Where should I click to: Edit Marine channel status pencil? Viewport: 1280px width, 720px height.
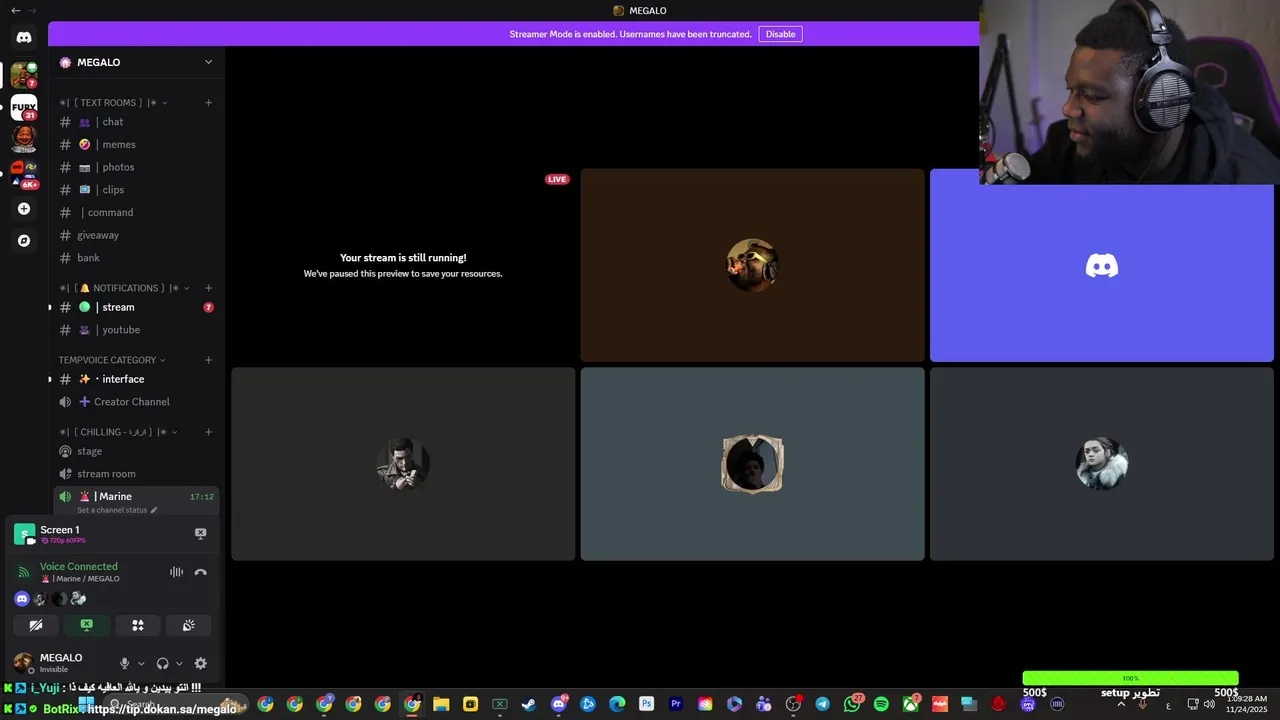(154, 510)
